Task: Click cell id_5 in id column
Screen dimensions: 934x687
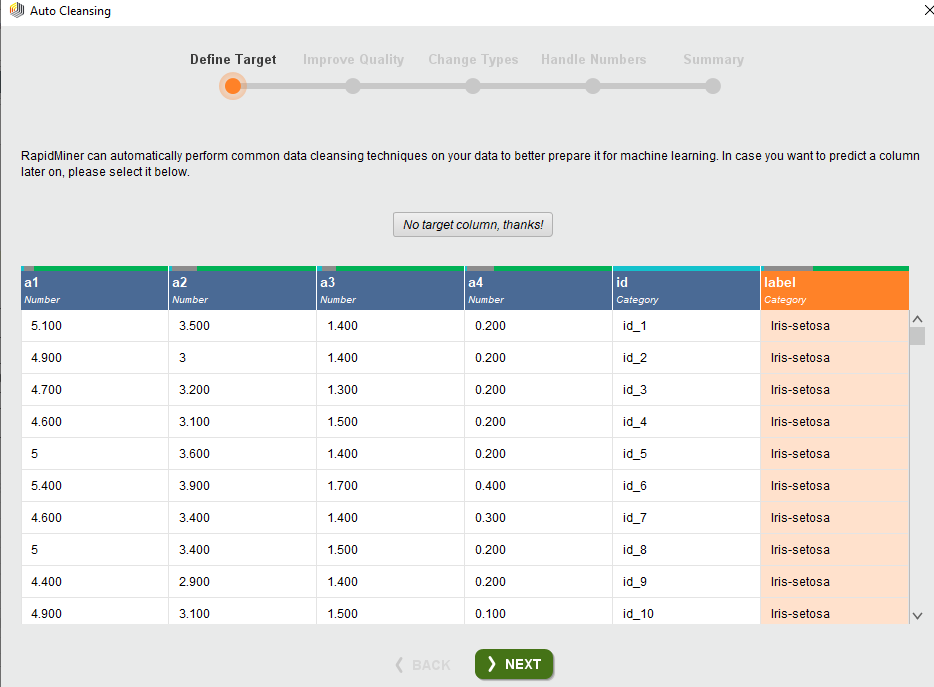Action: [686, 453]
